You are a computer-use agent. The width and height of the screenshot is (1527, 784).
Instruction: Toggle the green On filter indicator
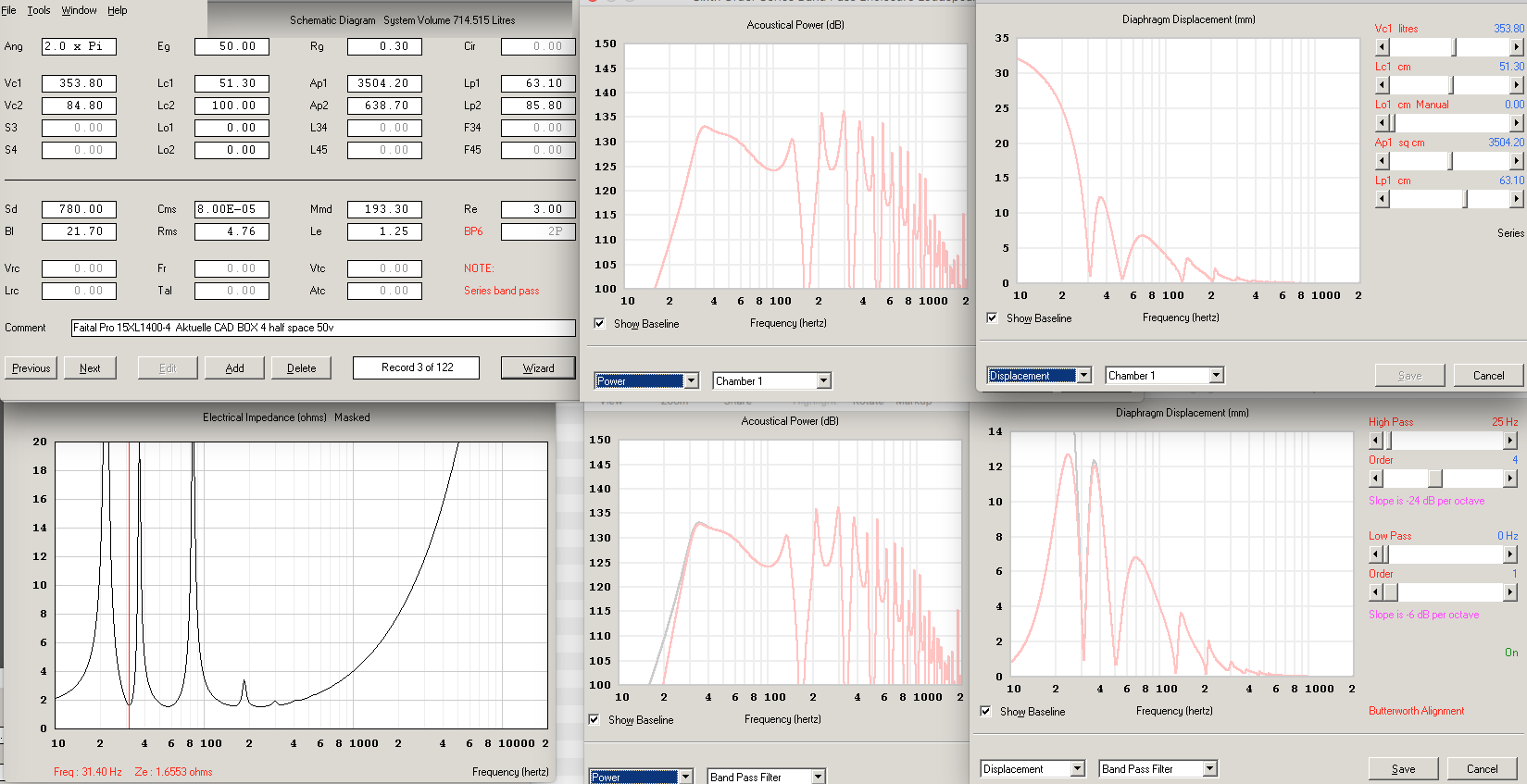[x=1511, y=653]
